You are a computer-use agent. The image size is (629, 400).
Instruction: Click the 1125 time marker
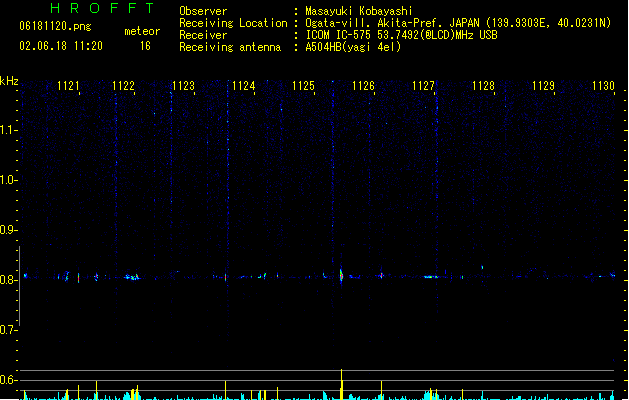(x=303, y=86)
